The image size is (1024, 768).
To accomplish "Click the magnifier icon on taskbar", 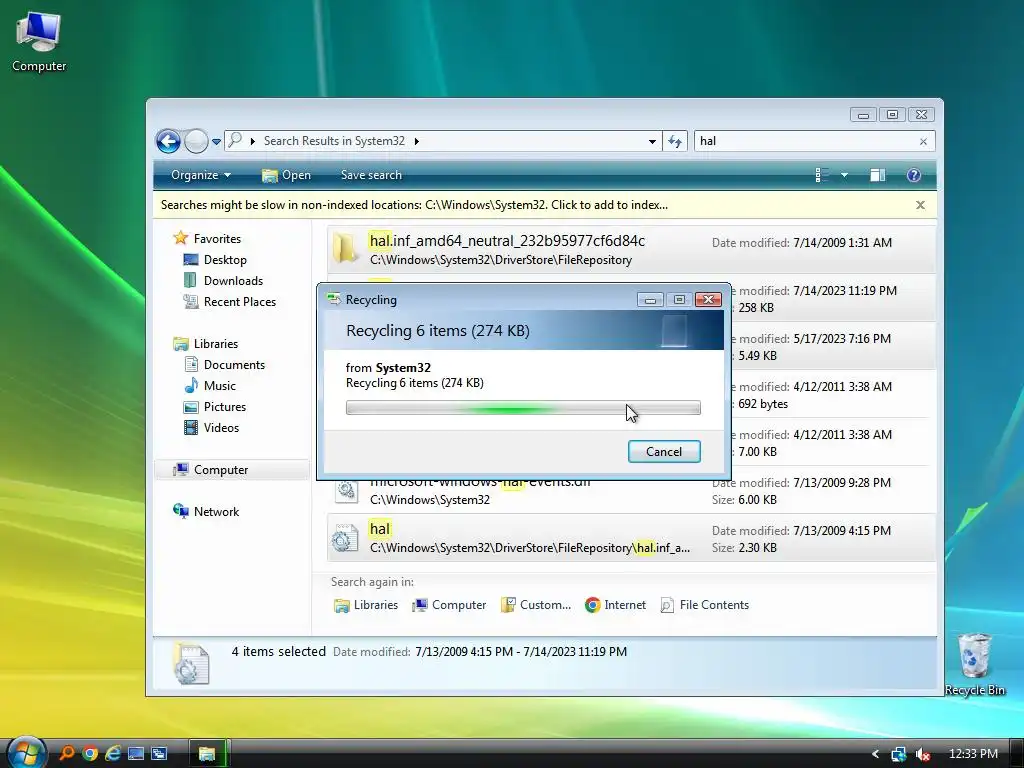I will 66,753.
